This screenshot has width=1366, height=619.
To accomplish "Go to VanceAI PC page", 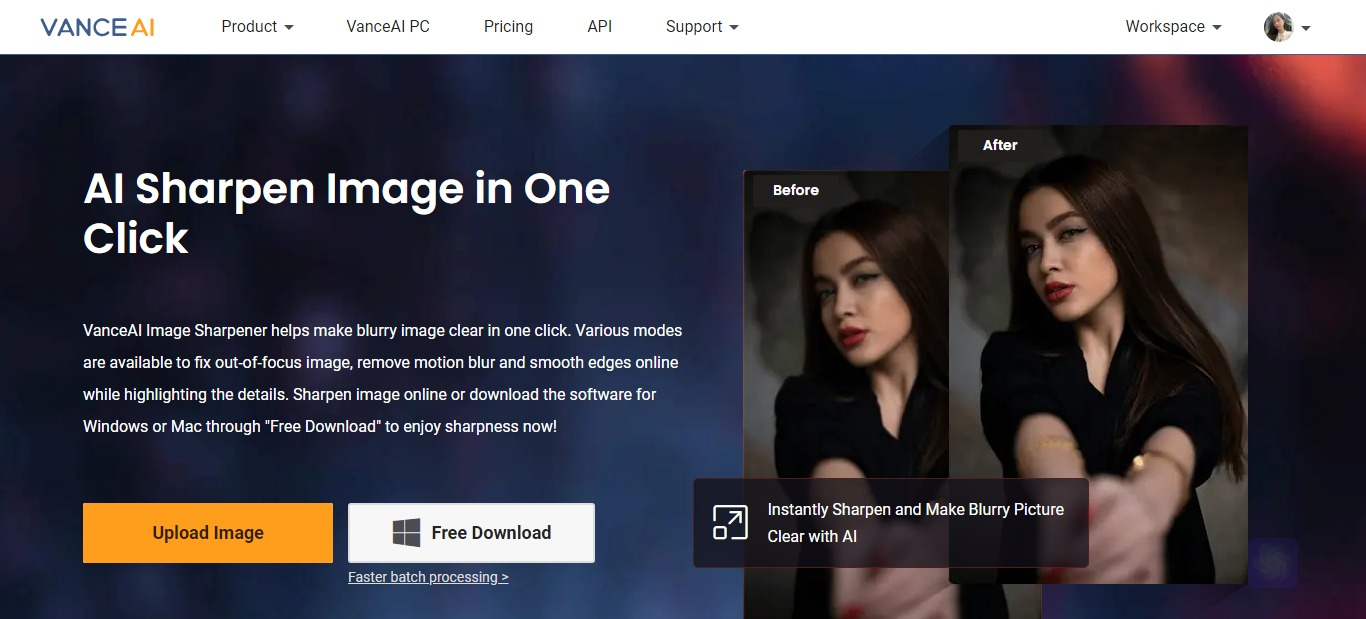I will (388, 27).
